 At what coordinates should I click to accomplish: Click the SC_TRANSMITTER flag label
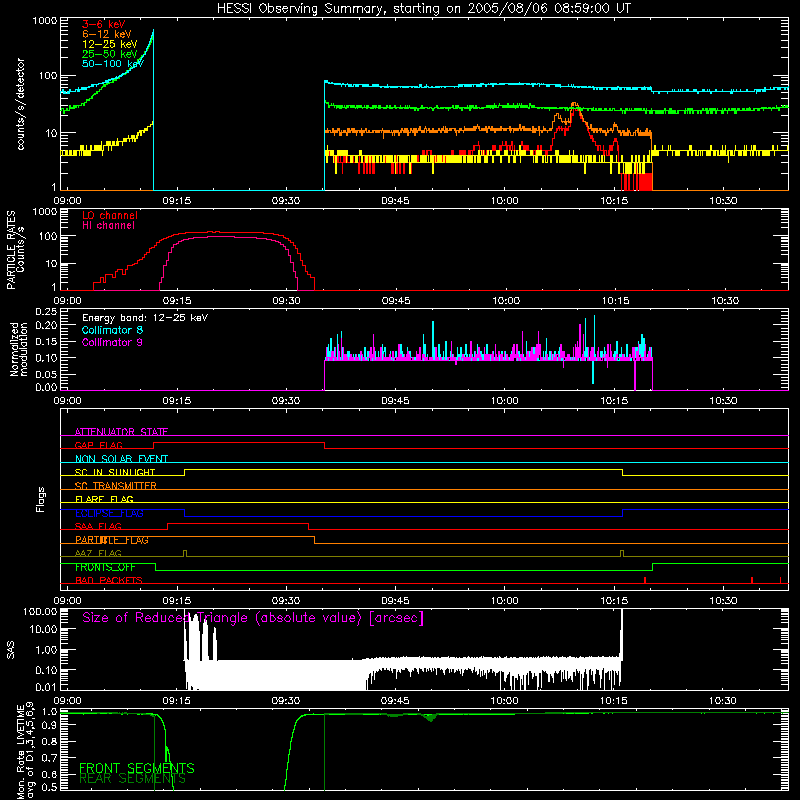tap(115, 485)
